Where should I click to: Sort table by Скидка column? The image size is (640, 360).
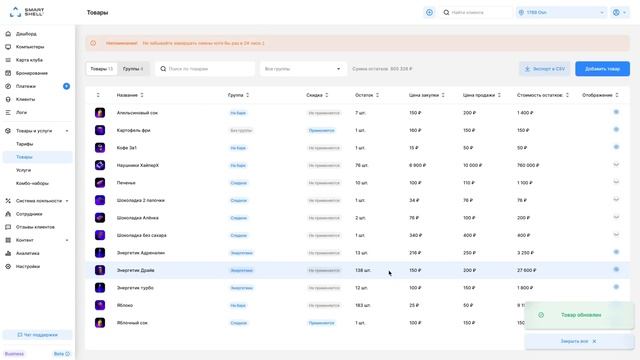317,95
